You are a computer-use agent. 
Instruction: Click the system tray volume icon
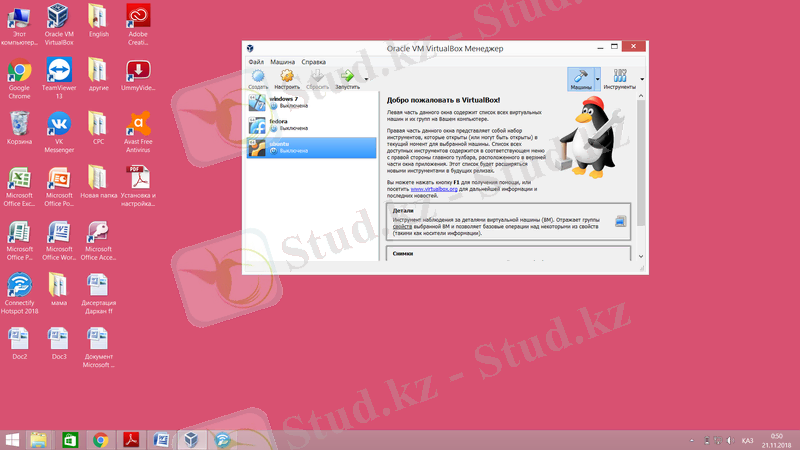click(730, 440)
